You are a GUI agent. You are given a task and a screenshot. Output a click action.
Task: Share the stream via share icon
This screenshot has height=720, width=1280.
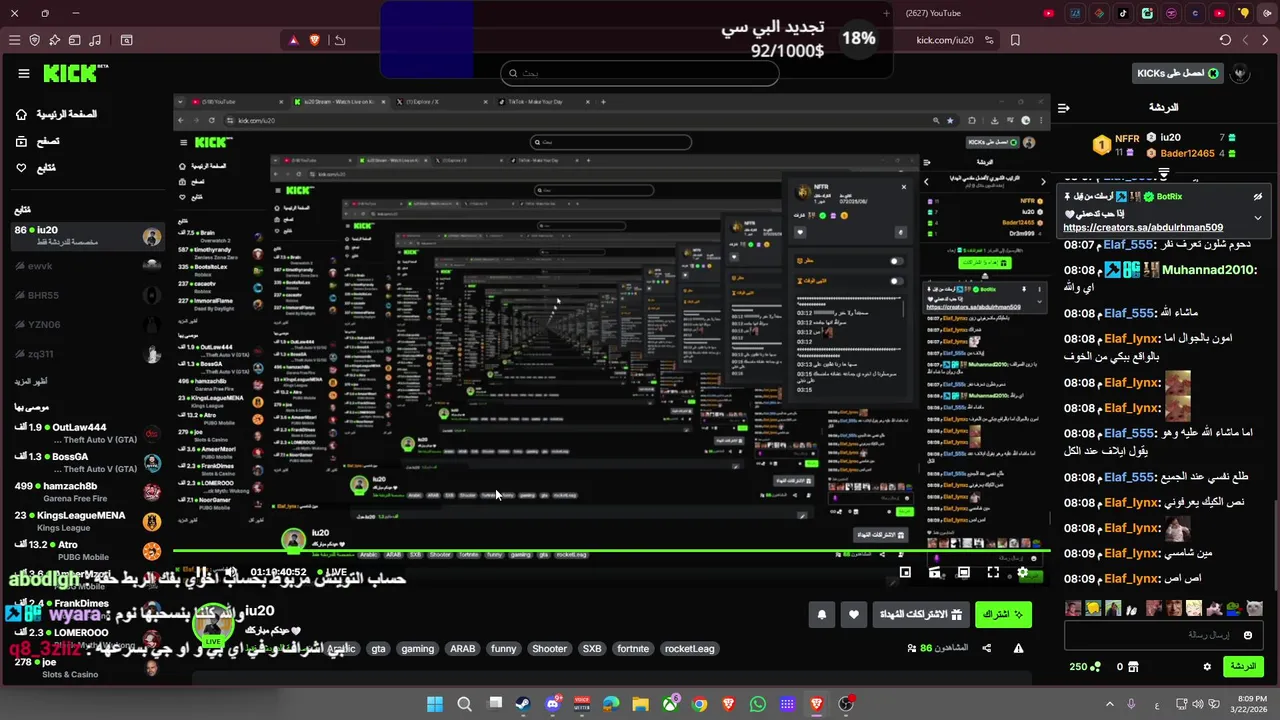987,648
